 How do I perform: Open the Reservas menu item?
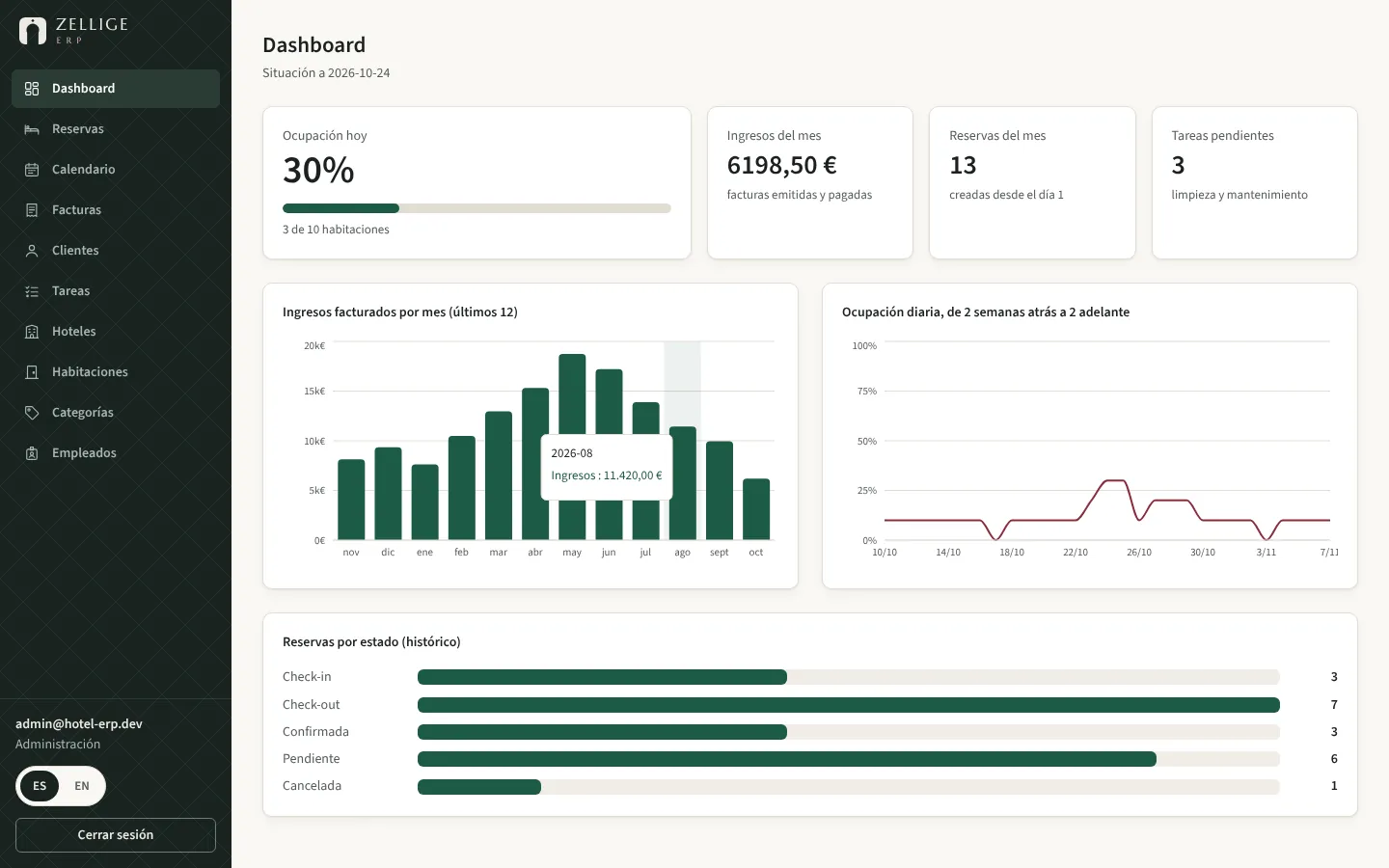116,129
